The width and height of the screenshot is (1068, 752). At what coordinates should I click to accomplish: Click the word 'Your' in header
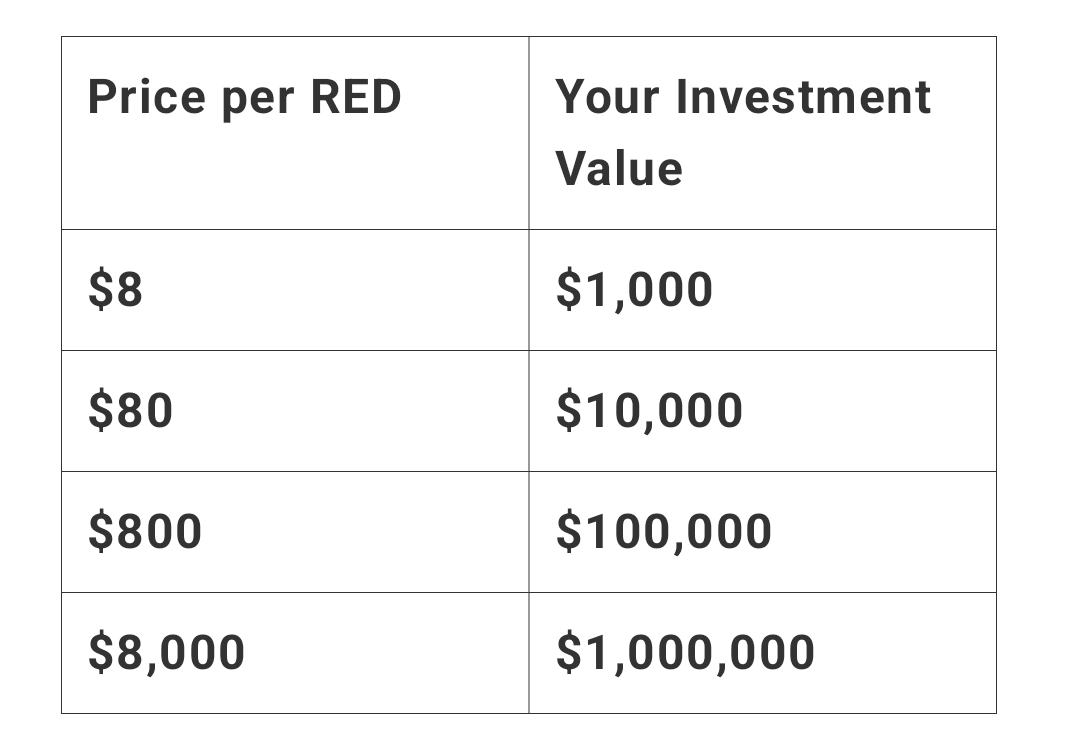608,97
